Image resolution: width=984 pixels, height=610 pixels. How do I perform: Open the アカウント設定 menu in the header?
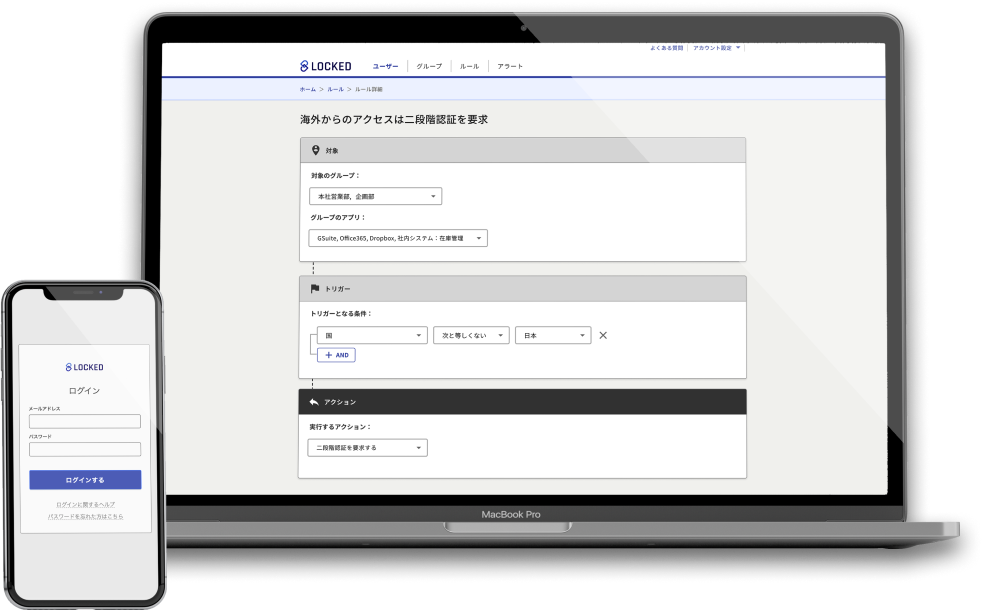tap(717, 47)
